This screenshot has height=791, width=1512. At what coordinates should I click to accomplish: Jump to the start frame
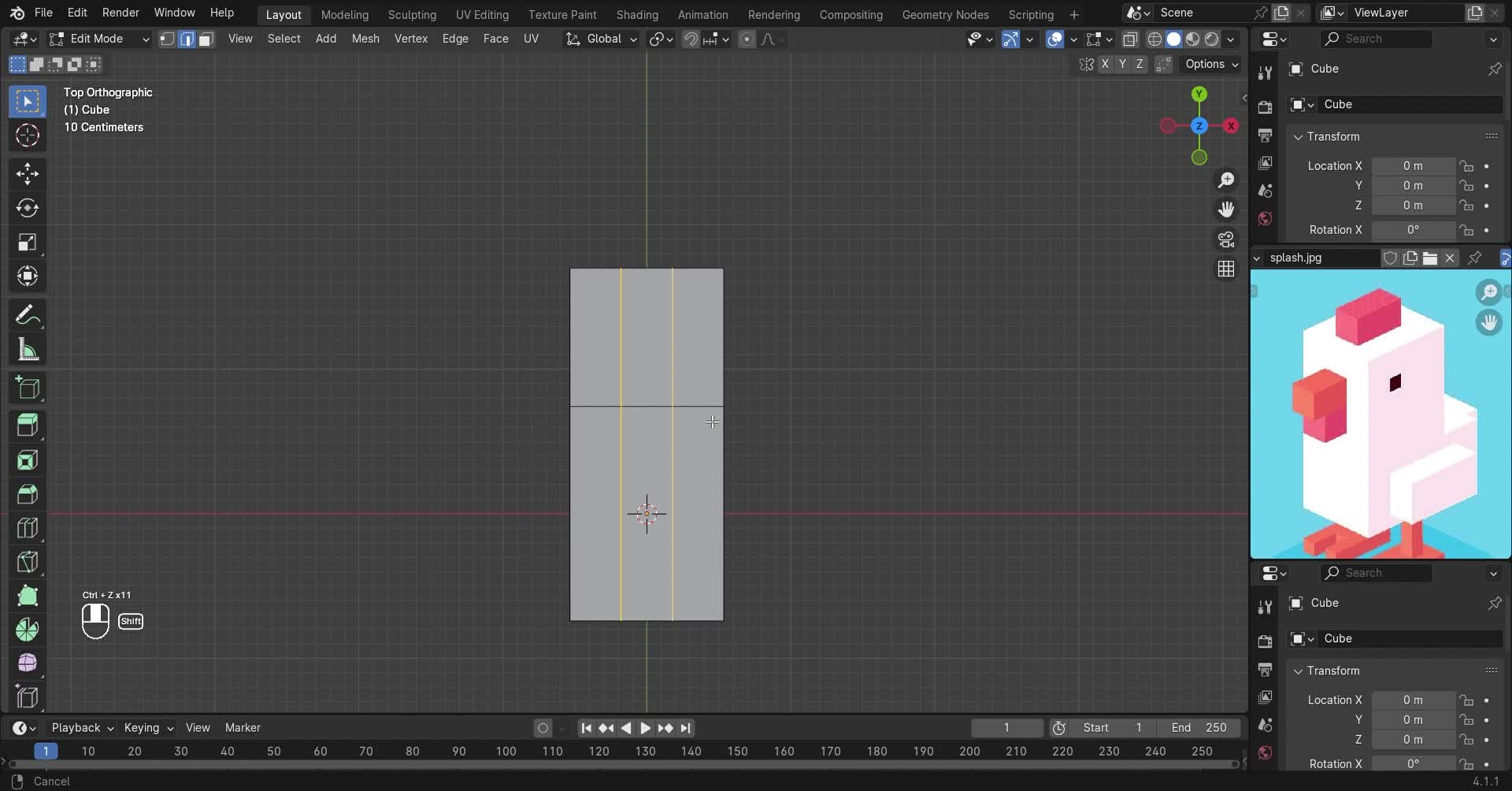[586, 728]
